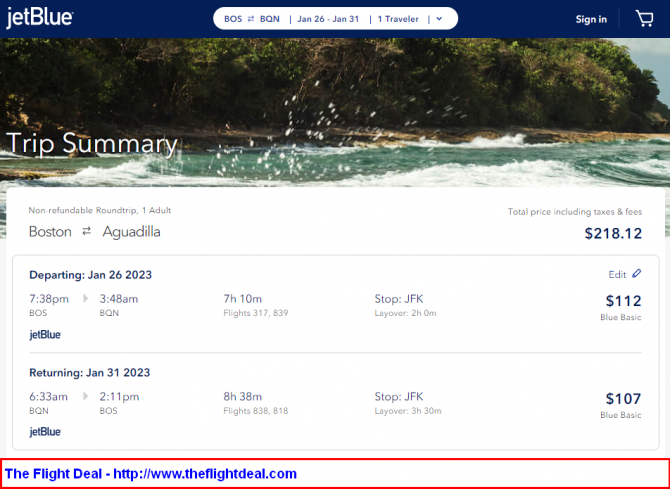Click the jetBlue airline logo under returning flight
The height and width of the screenshot is (489, 670).
pyautogui.click(x=45, y=432)
